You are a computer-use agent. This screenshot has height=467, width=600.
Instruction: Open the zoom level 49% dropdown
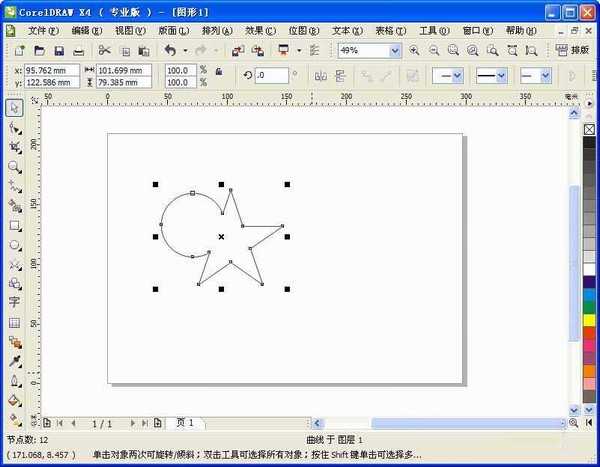tap(394, 50)
